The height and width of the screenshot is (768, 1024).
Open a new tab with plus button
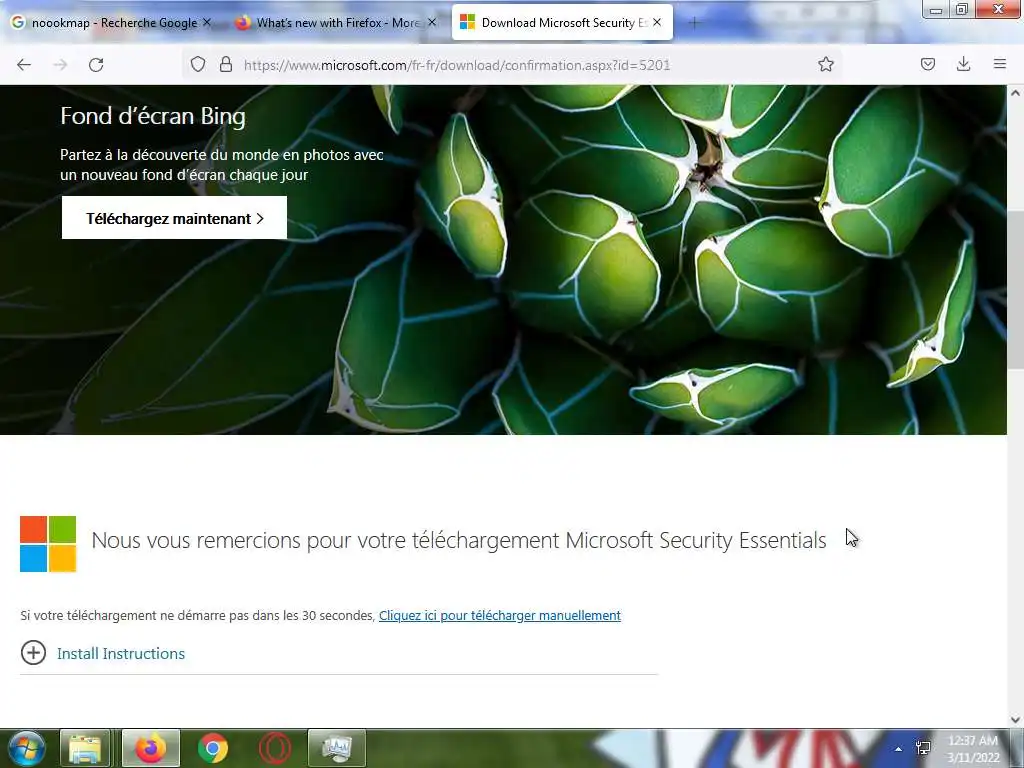(x=694, y=23)
